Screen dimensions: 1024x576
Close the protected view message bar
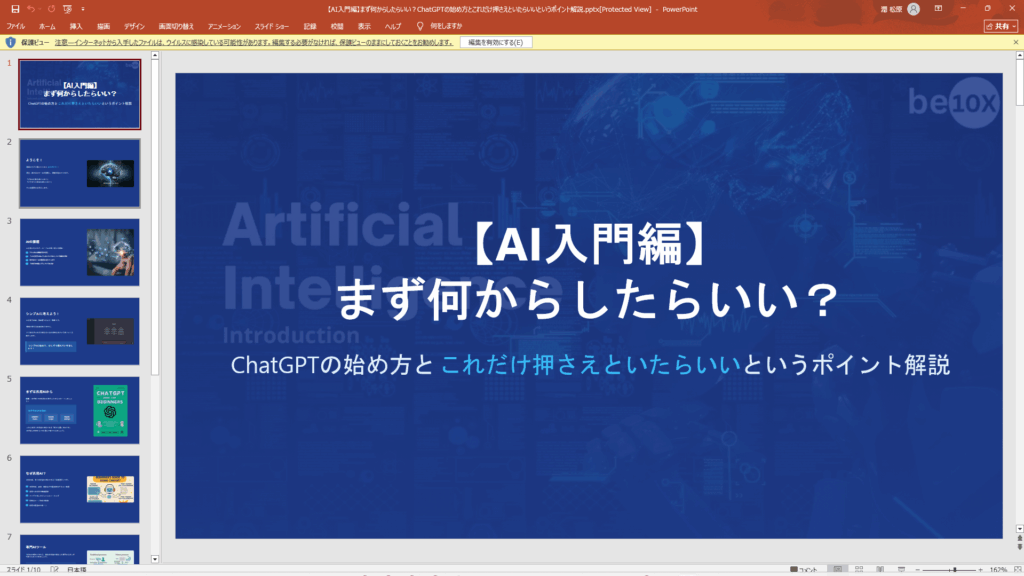(1016, 42)
